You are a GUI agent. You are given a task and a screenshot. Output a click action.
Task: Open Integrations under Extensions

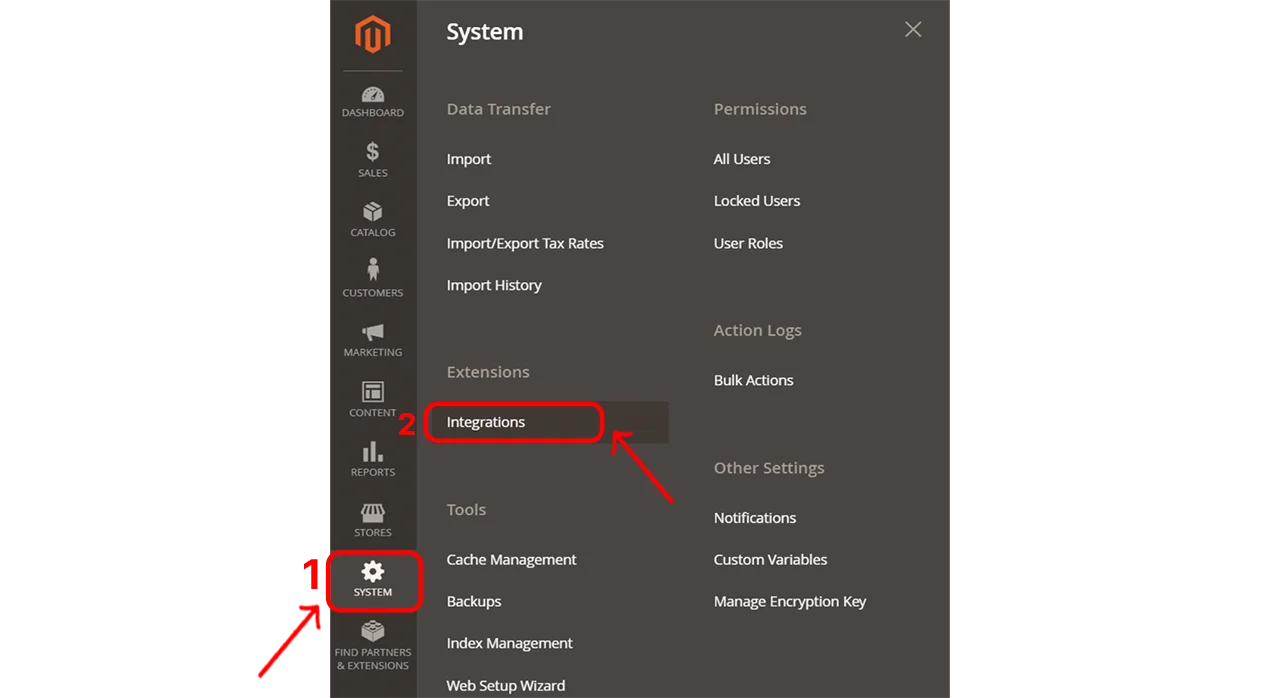click(486, 422)
